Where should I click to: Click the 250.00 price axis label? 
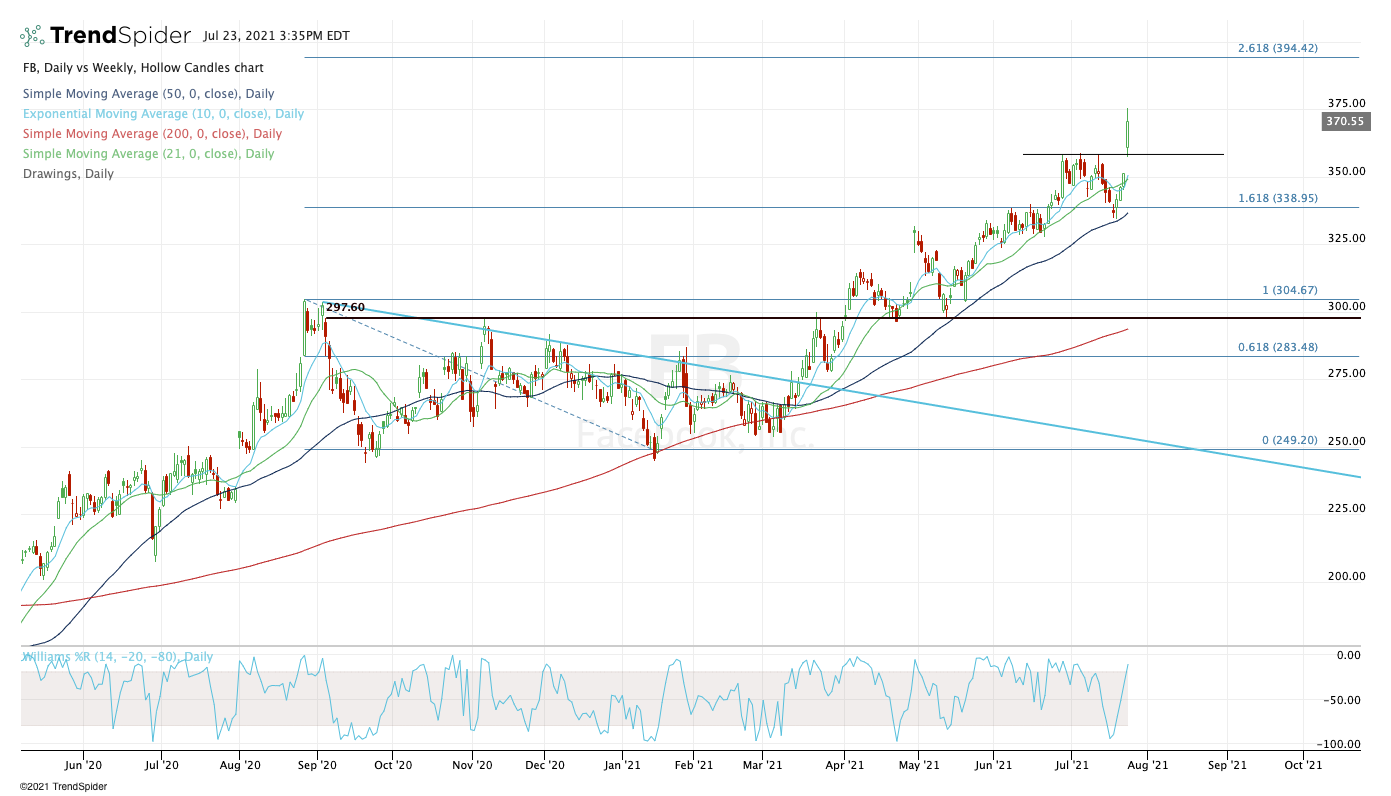(1346, 441)
